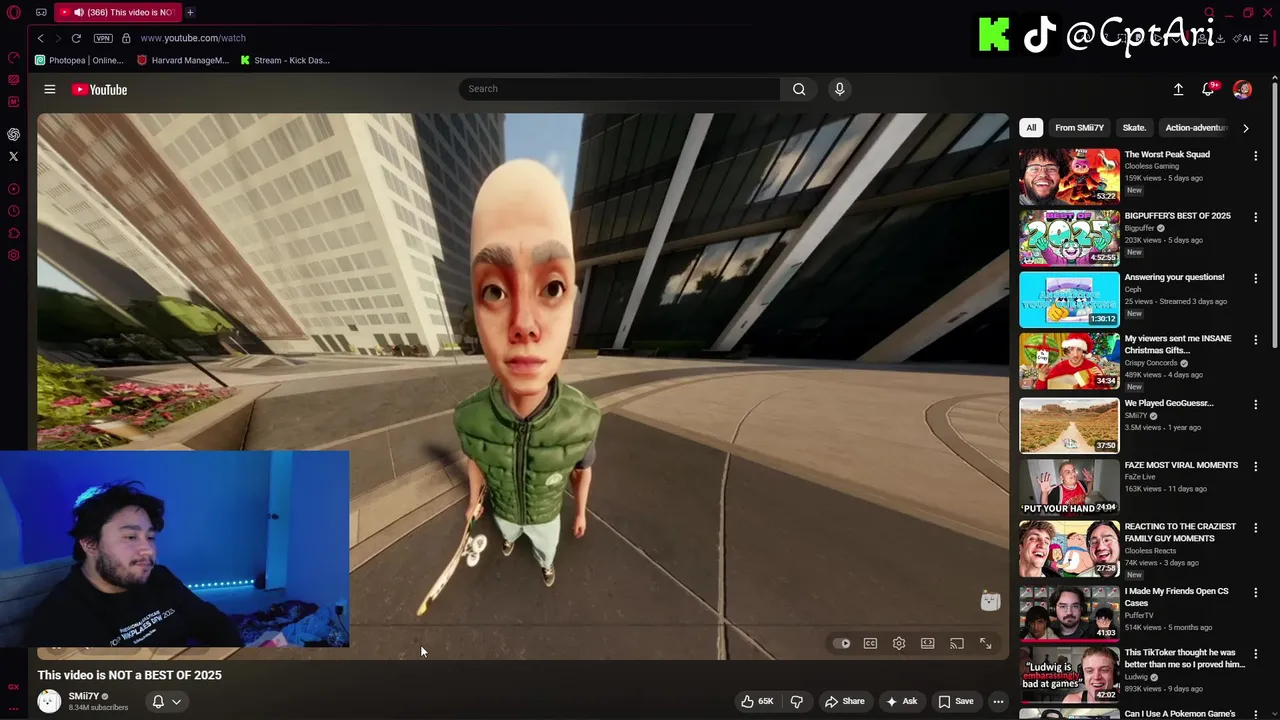Open BIGPUFFER'S BEST OF 2025 thumbnail

pyautogui.click(x=1069, y=237)
